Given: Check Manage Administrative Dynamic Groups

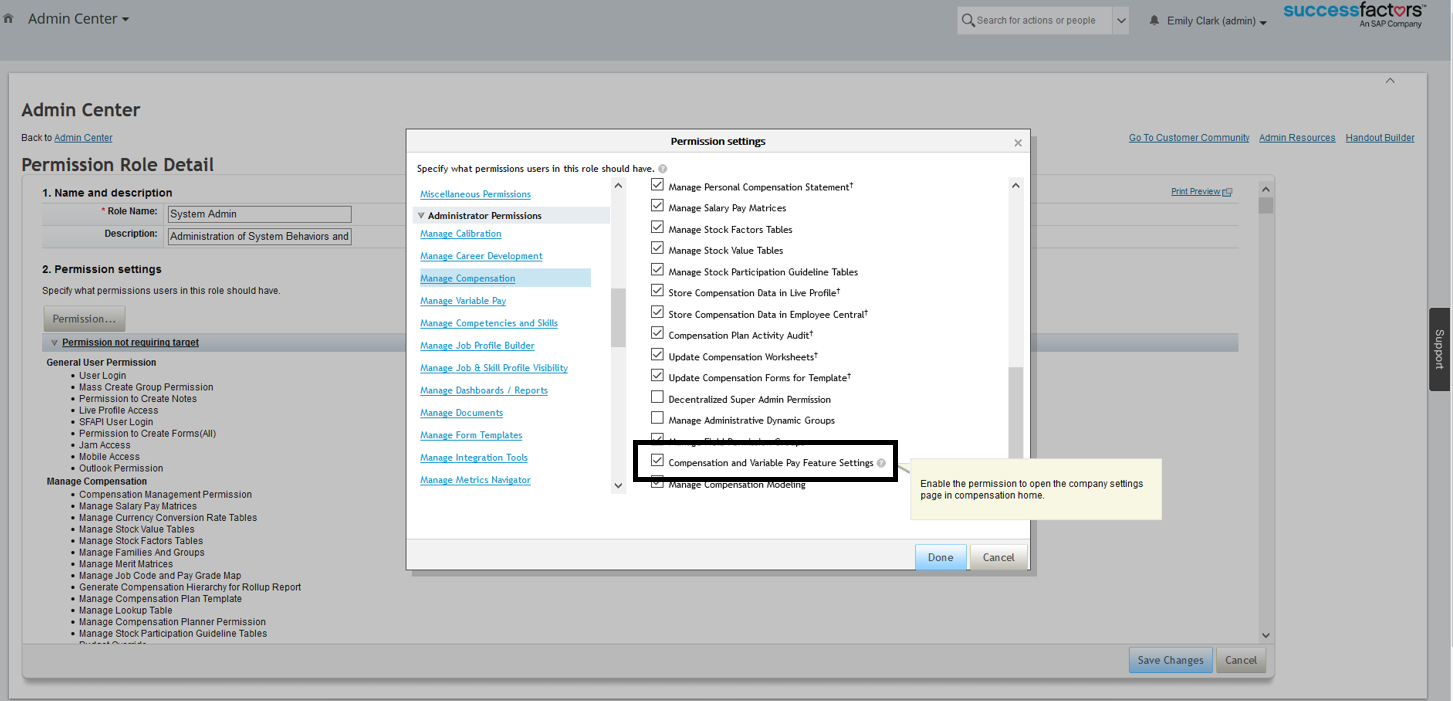Looking at the screenshot, I should click(x=657, y=419).
